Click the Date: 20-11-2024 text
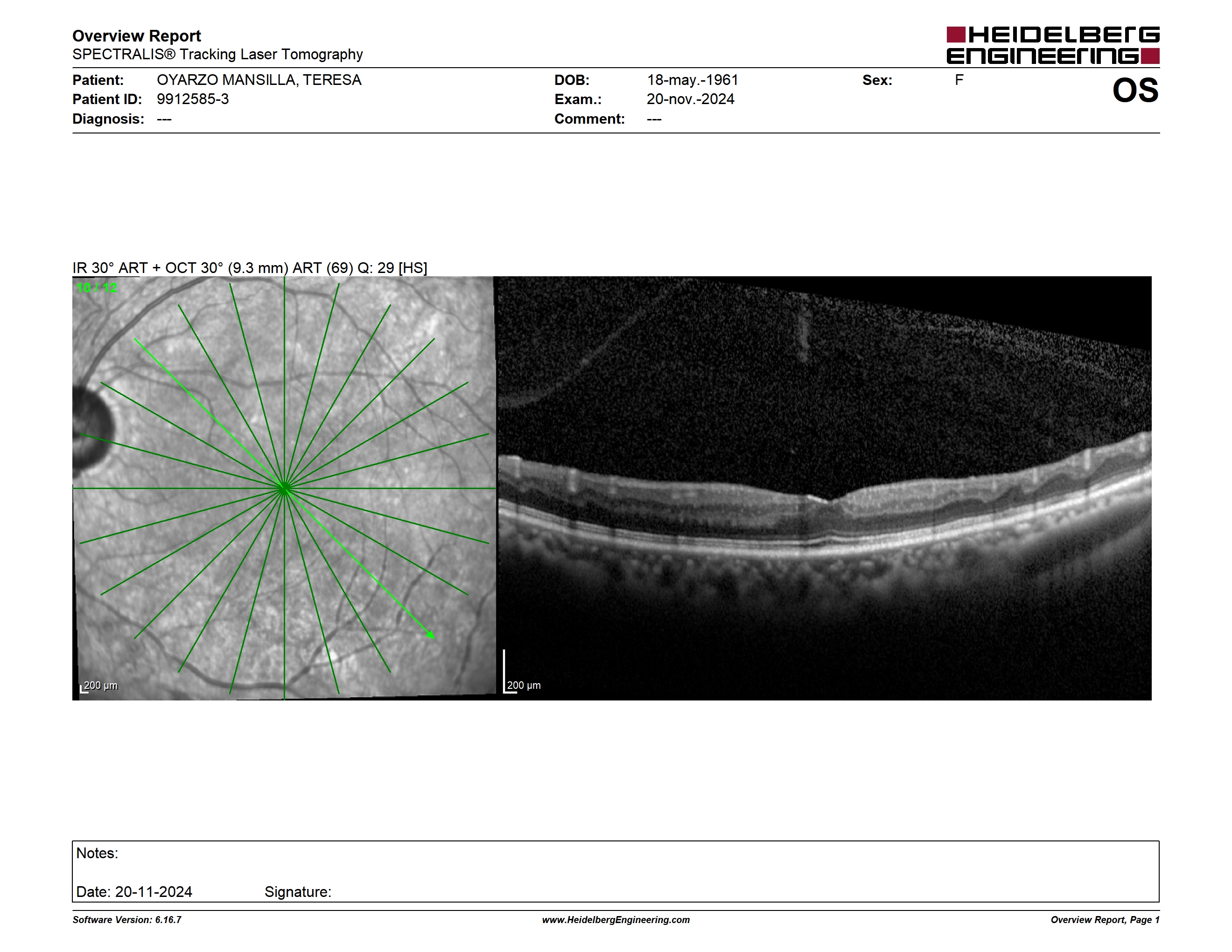Screen dimensions: 1232x952 pos(134,892)
